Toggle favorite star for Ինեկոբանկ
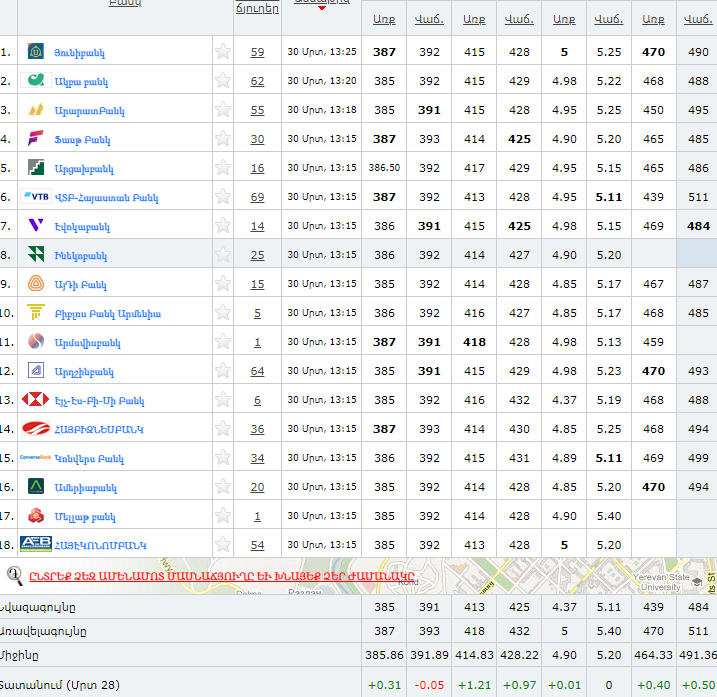Image resolution: width=717 pixels, height=697 pixels. tap(223, 254)
